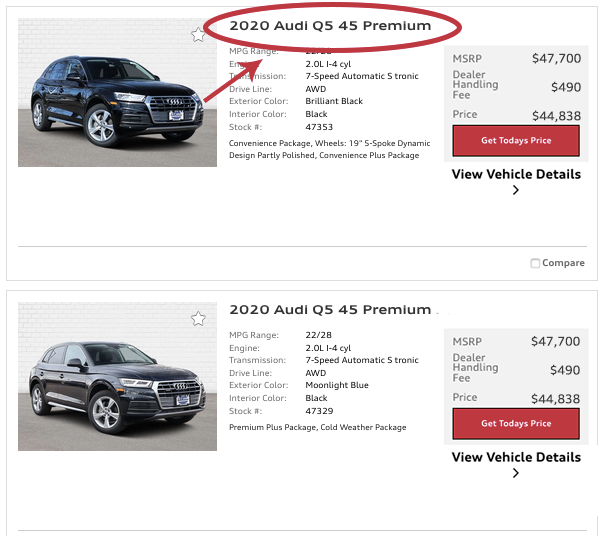
Task: Open View Vehicle Details for stock 47329
Action: (x=516, y=457)
